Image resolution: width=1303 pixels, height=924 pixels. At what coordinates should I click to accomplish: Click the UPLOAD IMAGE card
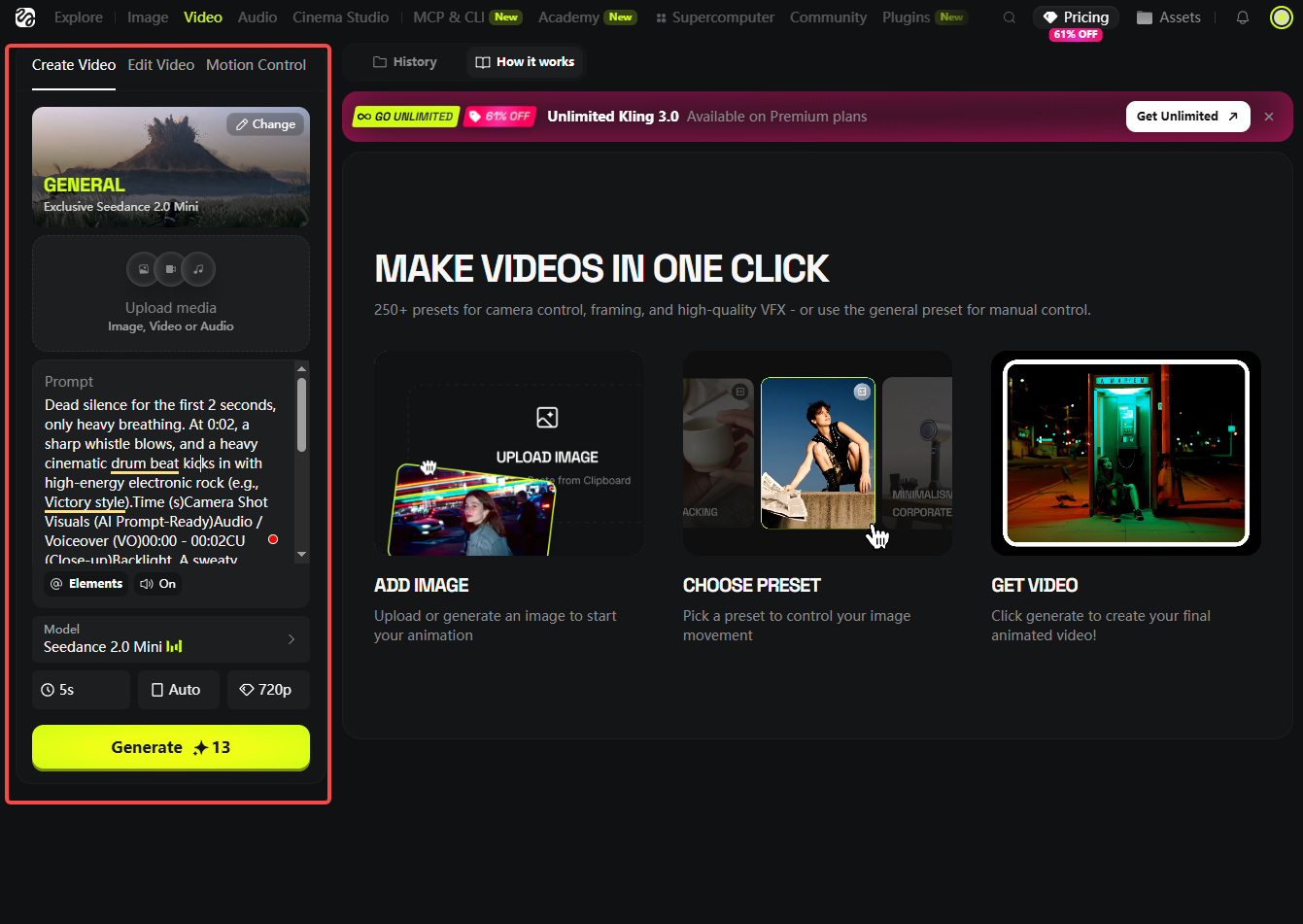click(x=508, y=453)
